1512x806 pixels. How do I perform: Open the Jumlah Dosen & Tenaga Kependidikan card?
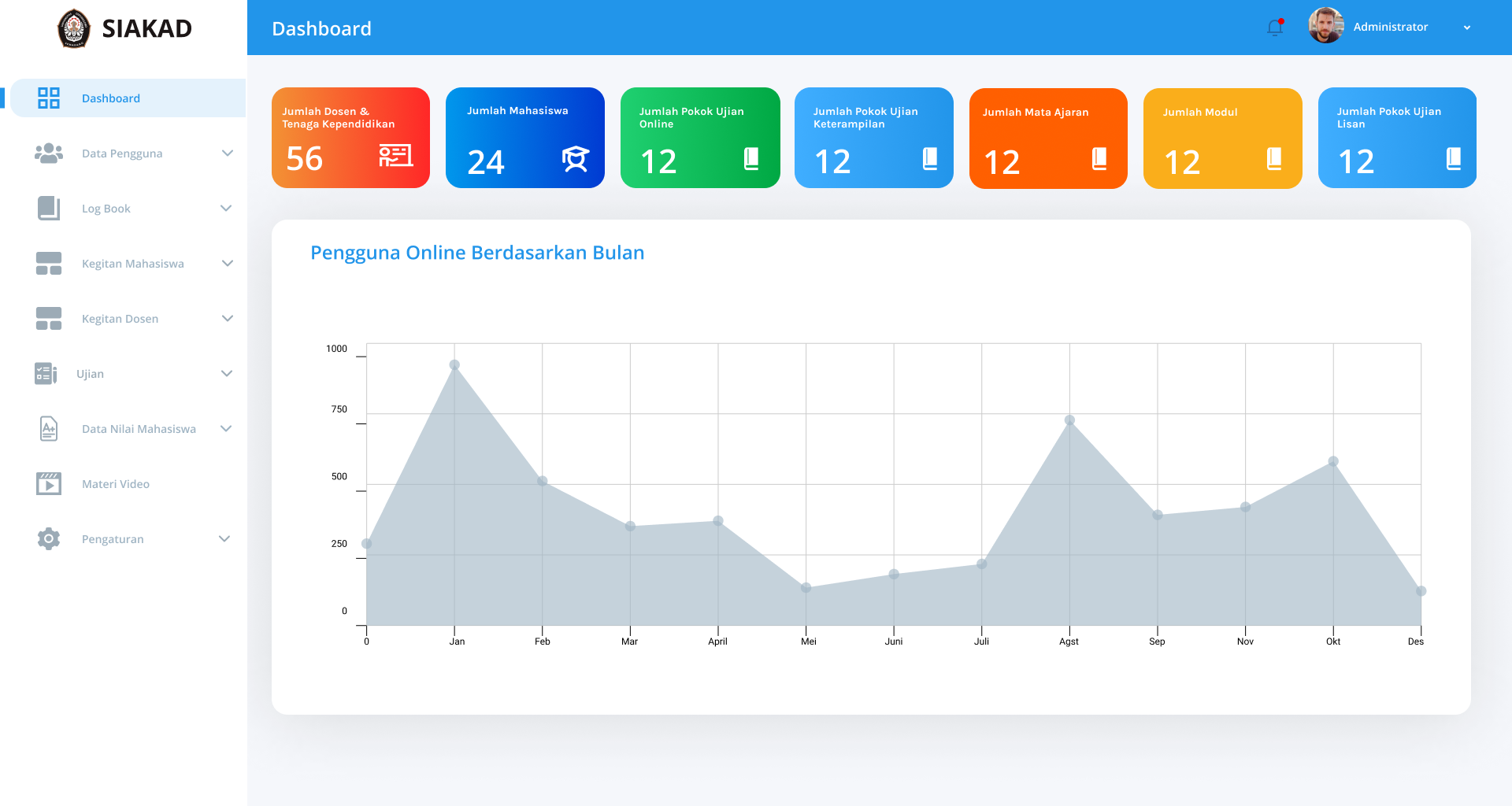pos(350,138)
